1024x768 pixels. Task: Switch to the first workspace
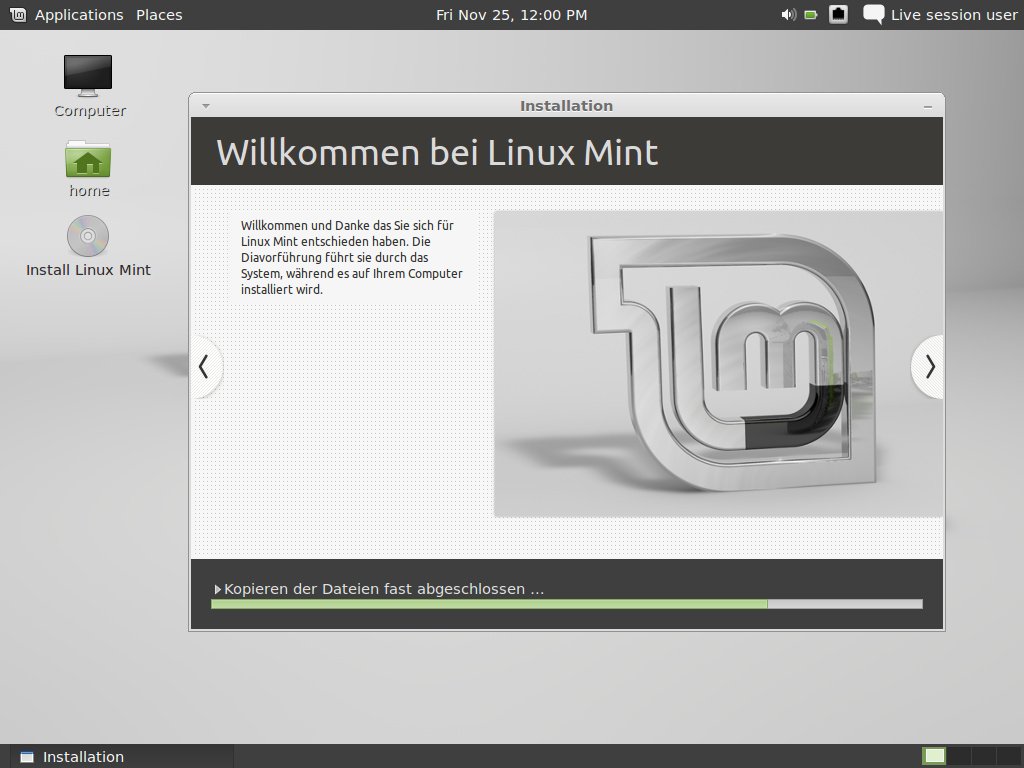[x=934, y=756]
